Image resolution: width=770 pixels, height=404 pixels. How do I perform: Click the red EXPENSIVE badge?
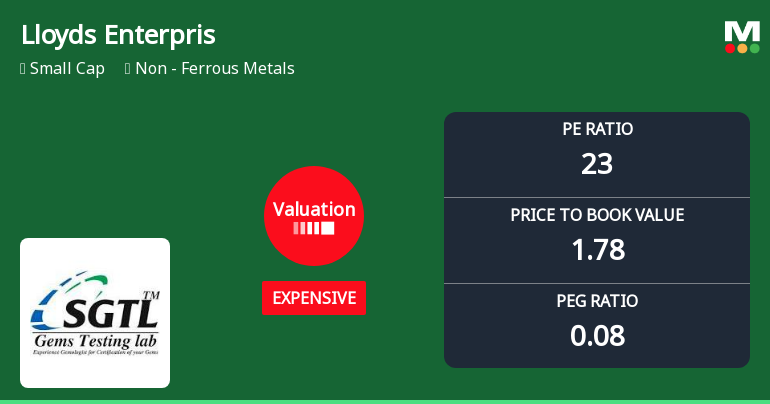[314, 298]
